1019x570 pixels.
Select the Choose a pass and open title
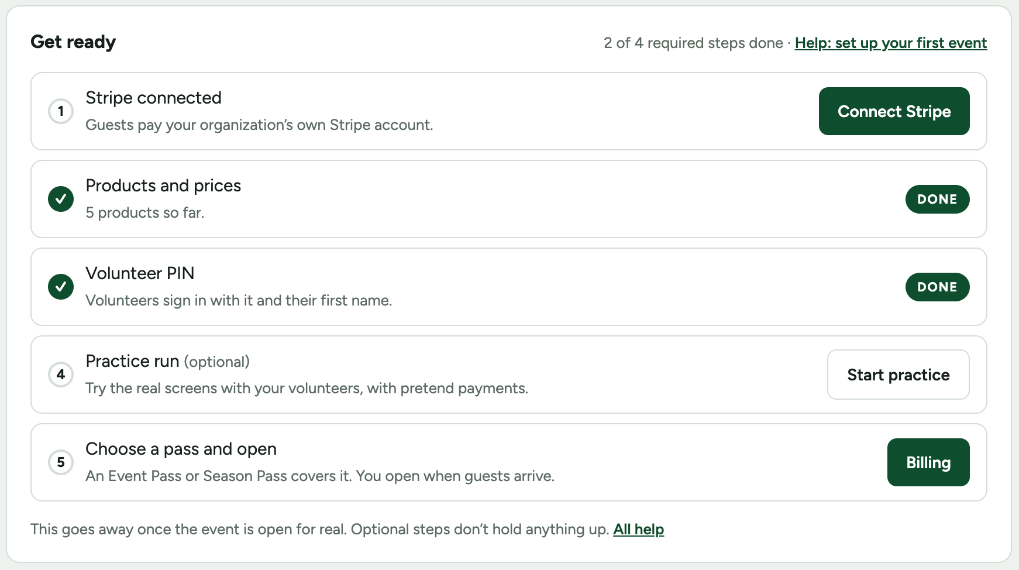pyautogui.click(x=181, y=448)
